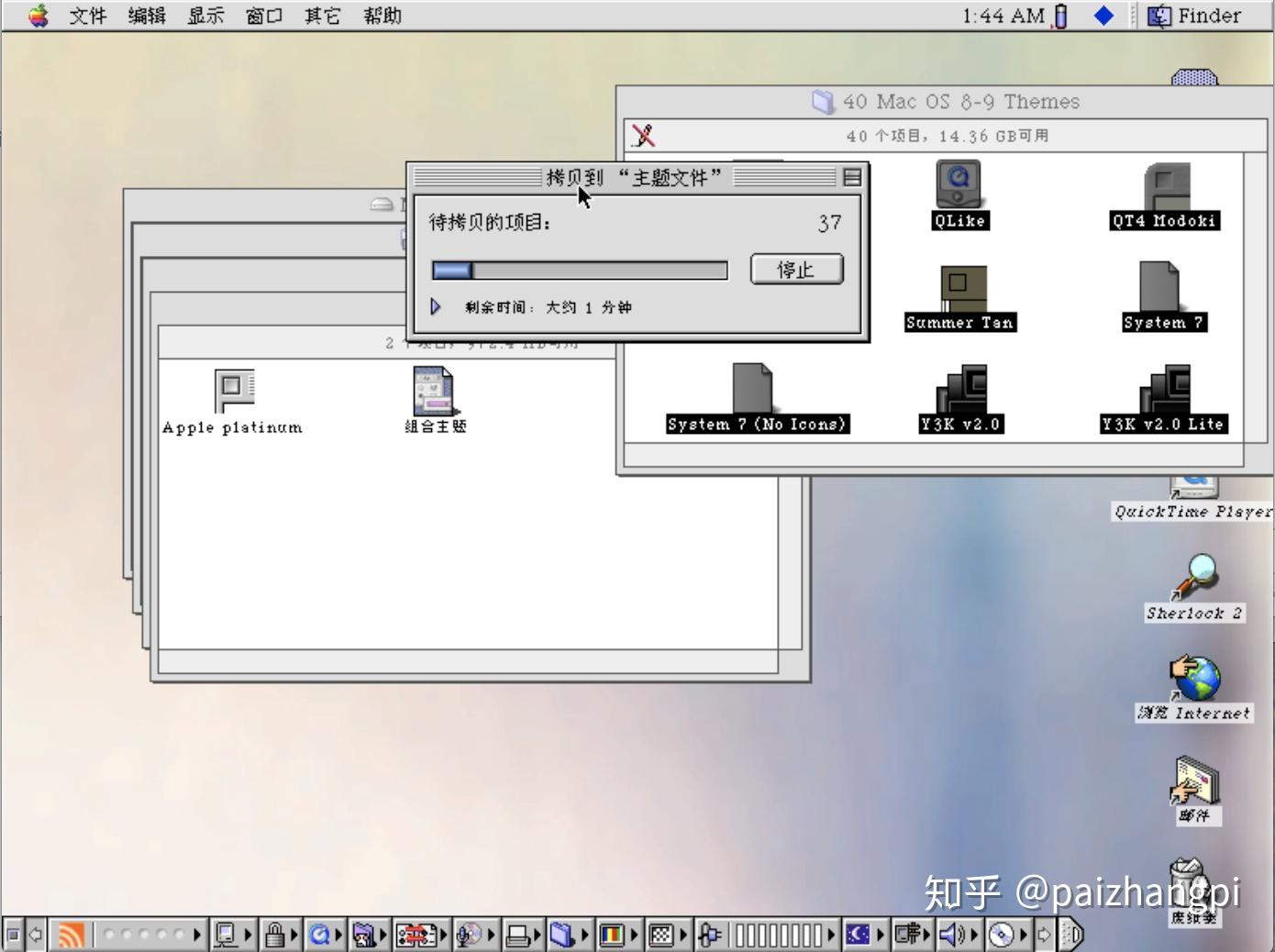Expand the sound volume module popup arrow
1275x952 pixels.
coord(976,935)
